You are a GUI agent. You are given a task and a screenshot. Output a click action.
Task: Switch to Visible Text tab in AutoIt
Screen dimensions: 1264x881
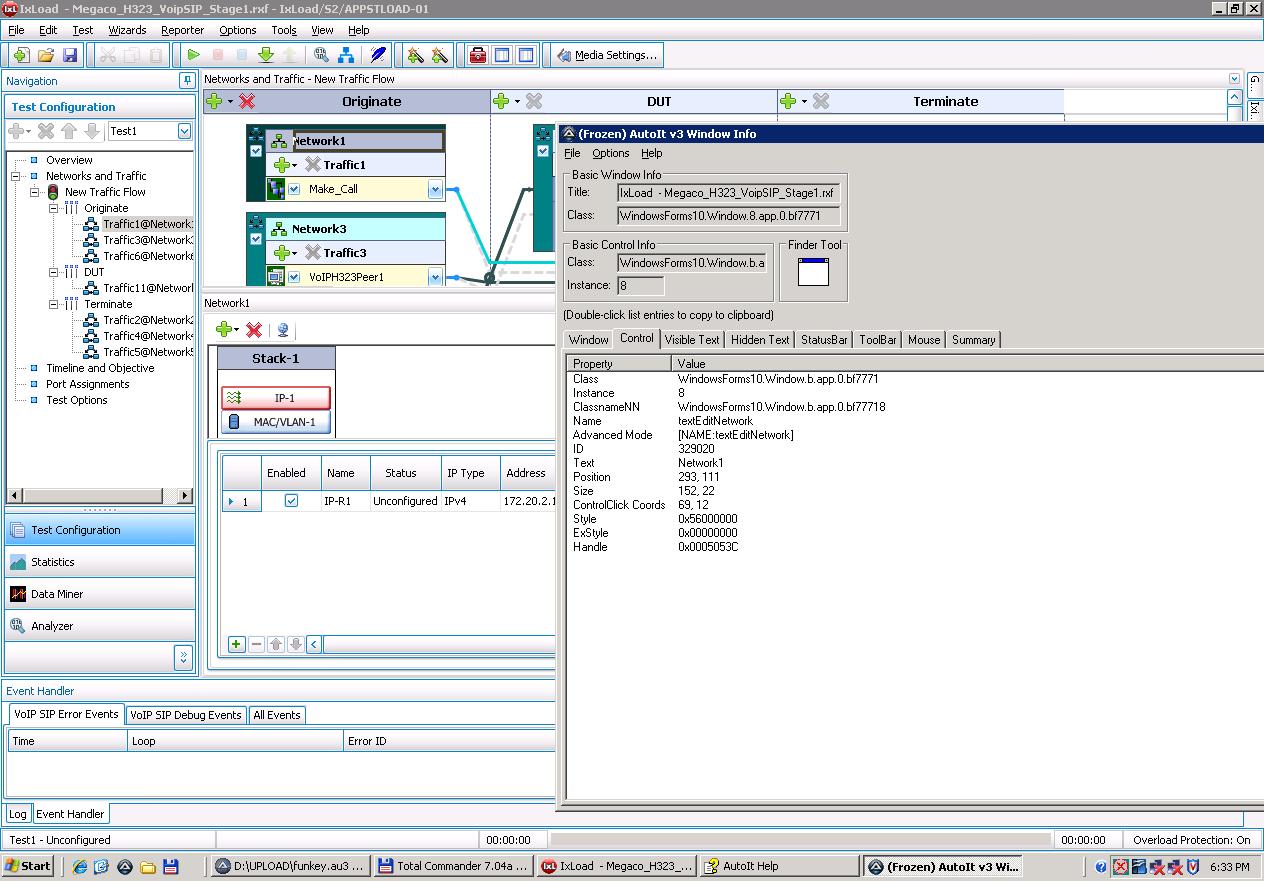pyautogui.click(x=691, y=340)
